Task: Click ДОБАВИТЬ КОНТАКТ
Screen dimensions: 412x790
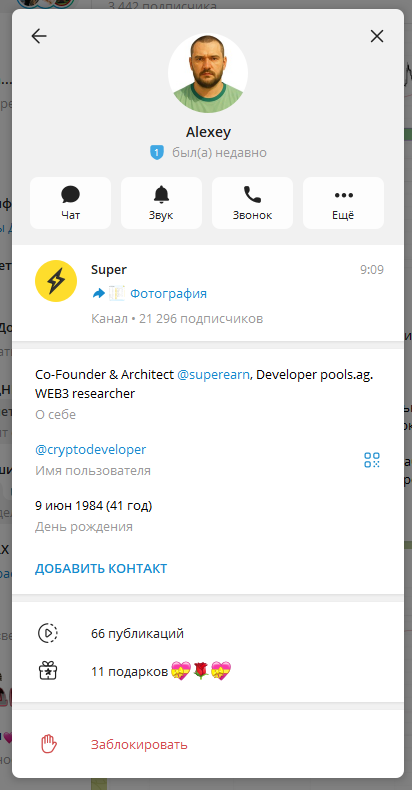Action: 101,569
